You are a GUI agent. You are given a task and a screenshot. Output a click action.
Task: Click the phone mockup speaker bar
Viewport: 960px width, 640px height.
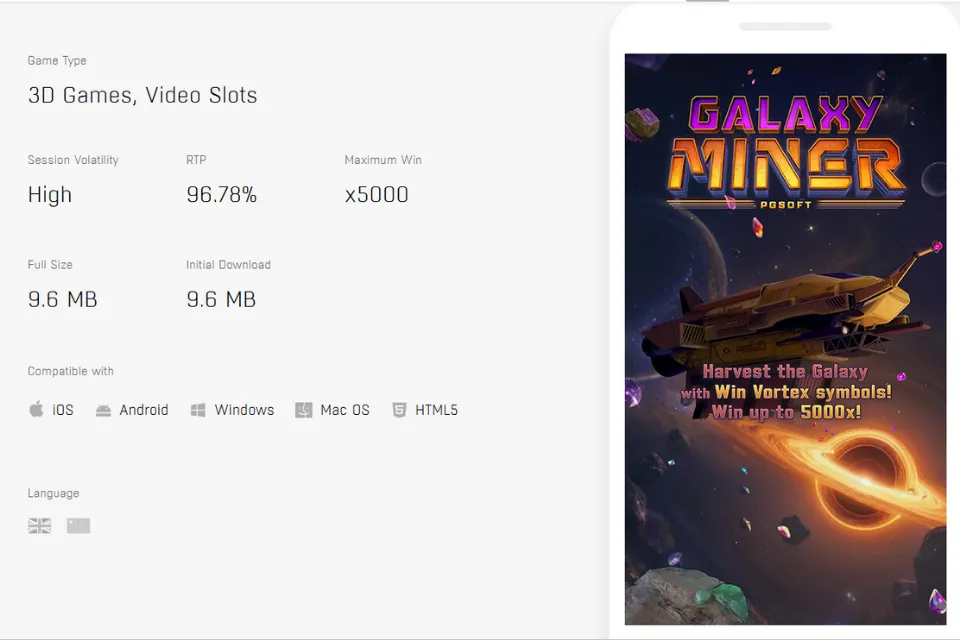coord(786,26)
